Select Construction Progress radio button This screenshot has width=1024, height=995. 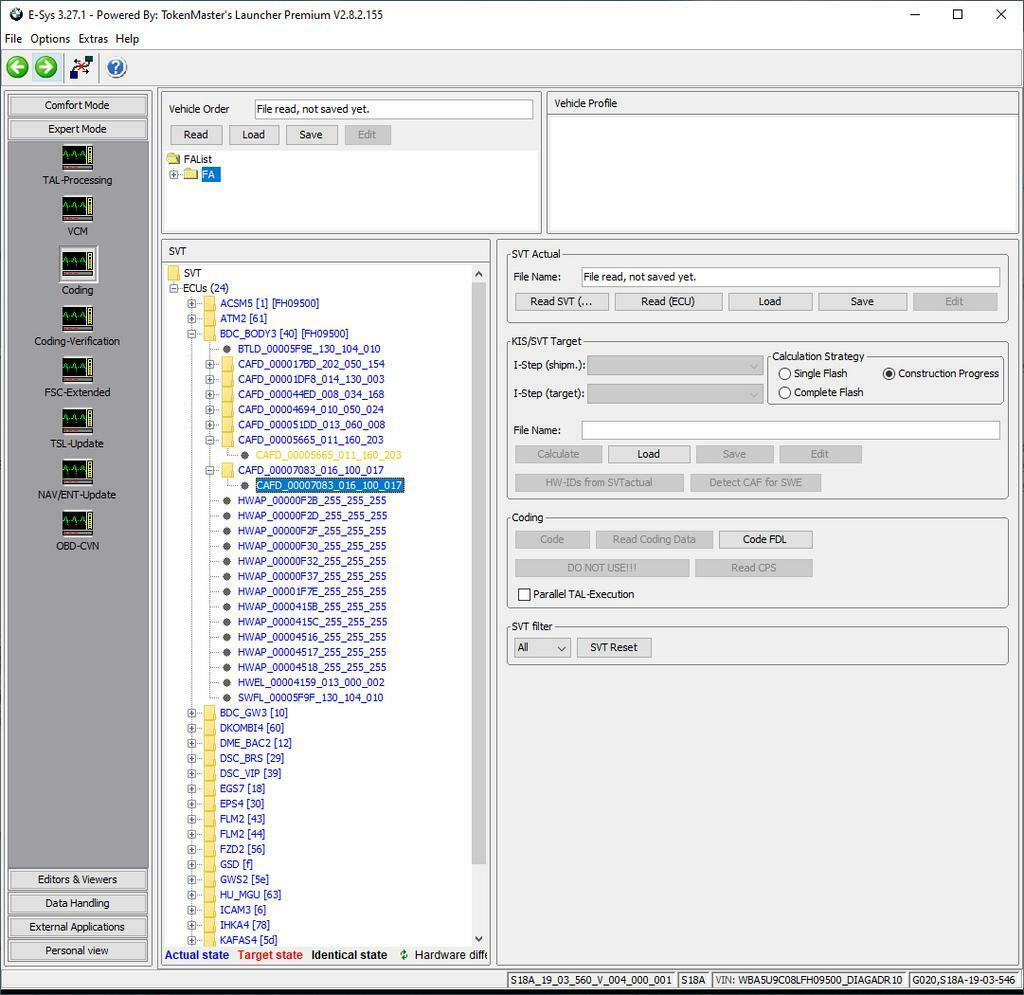coord(889,374)
